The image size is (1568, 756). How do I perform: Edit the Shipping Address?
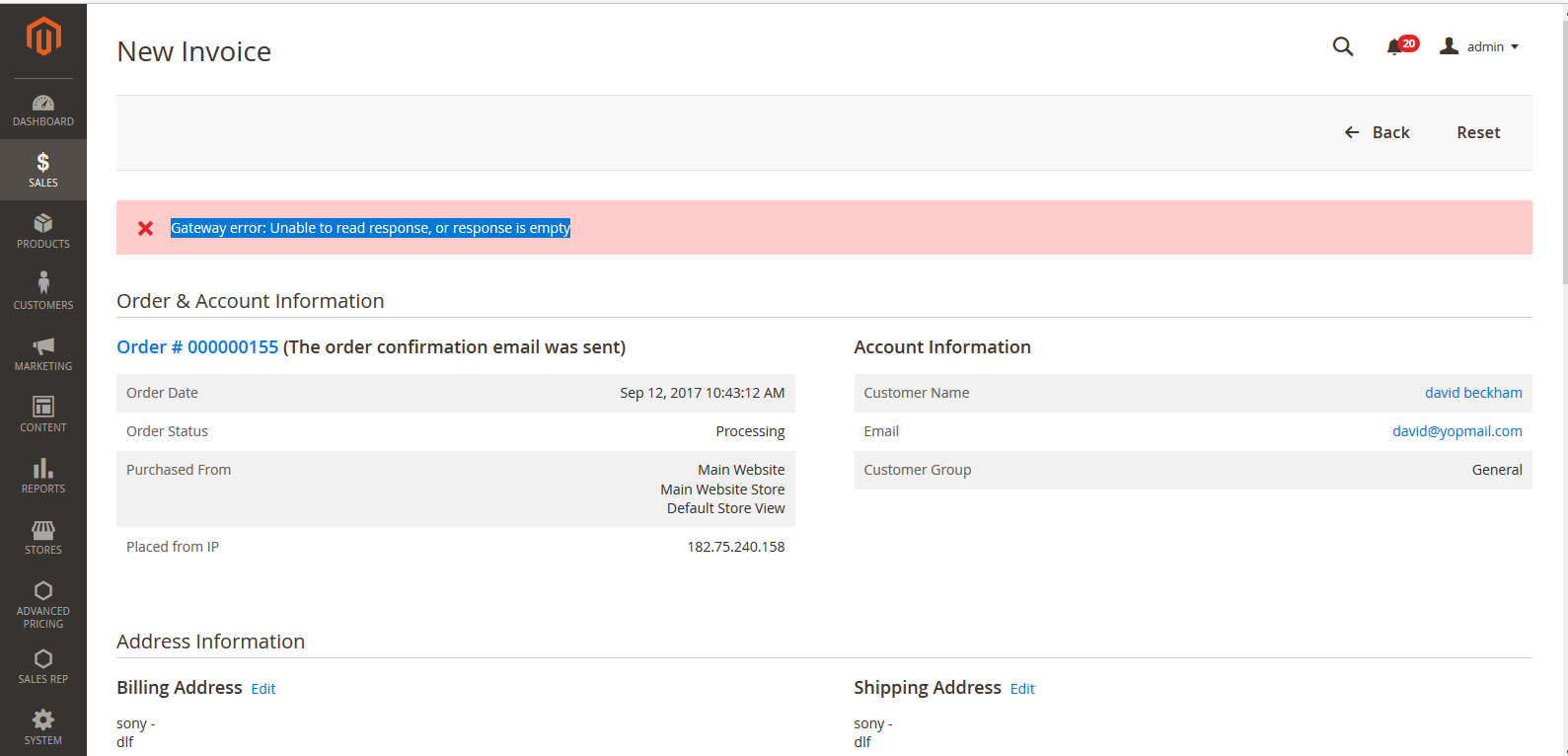[x=1022, y=689]
